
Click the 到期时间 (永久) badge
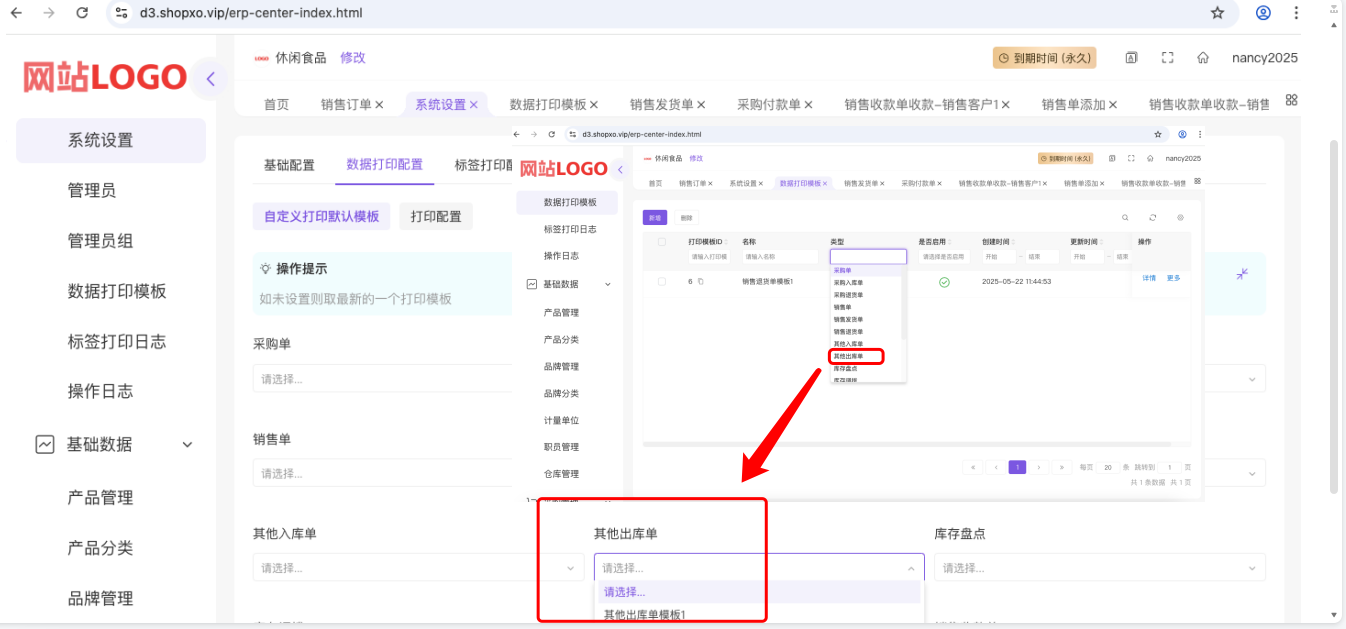coord(1044,58)
